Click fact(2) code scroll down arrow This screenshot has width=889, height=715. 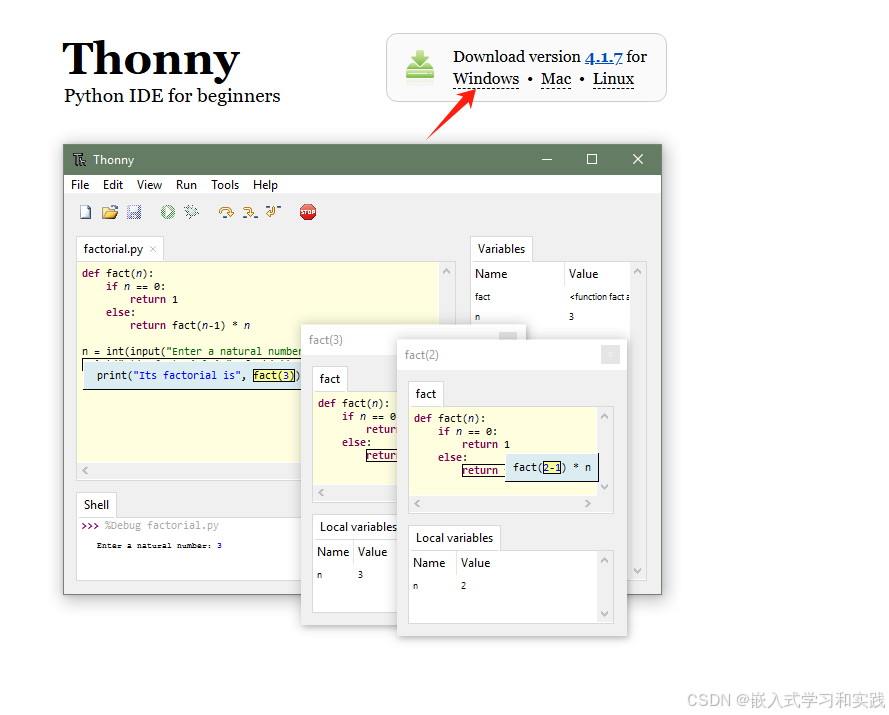point(604,486)
